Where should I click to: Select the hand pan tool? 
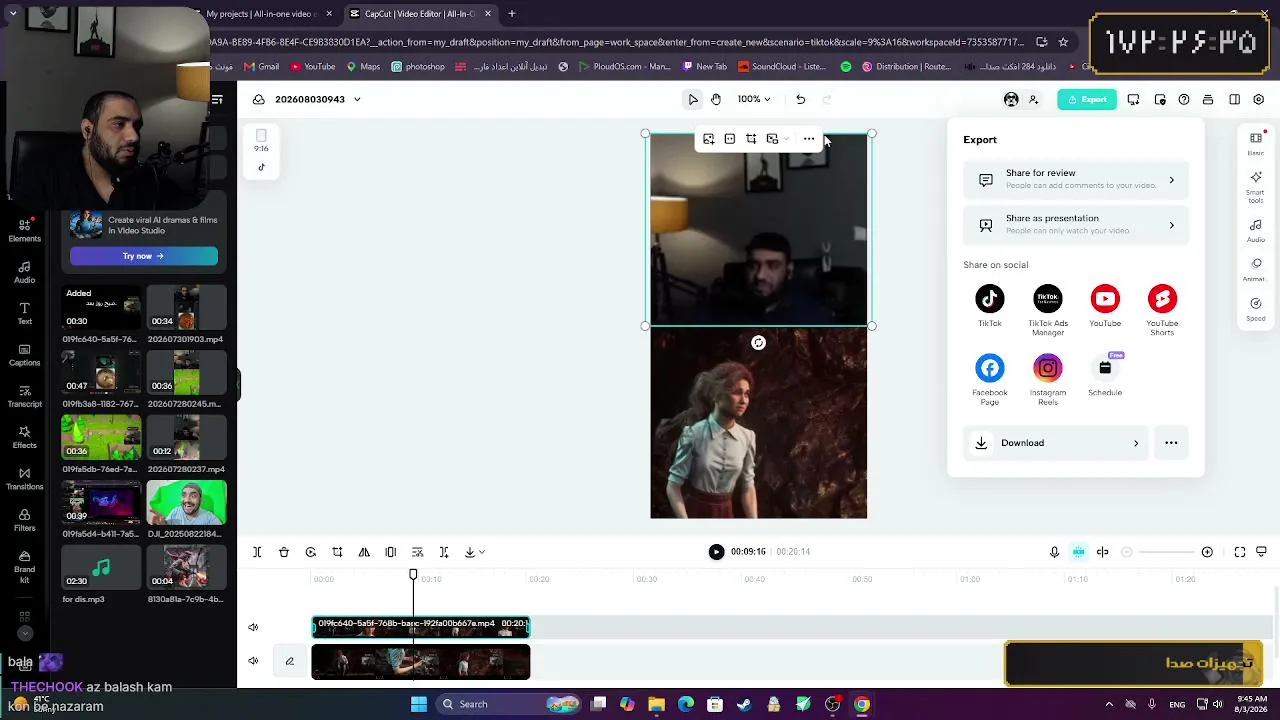click(x=716, y=99)
